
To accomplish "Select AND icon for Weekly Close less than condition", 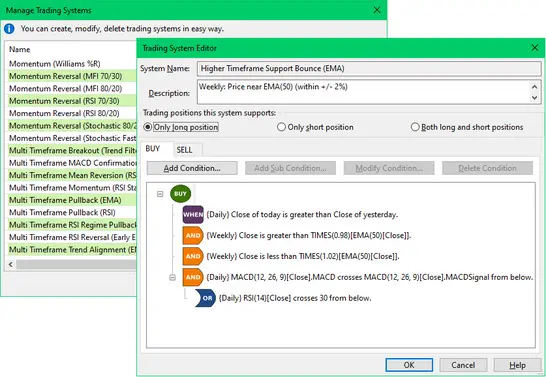I will click(x=193, y=256).
